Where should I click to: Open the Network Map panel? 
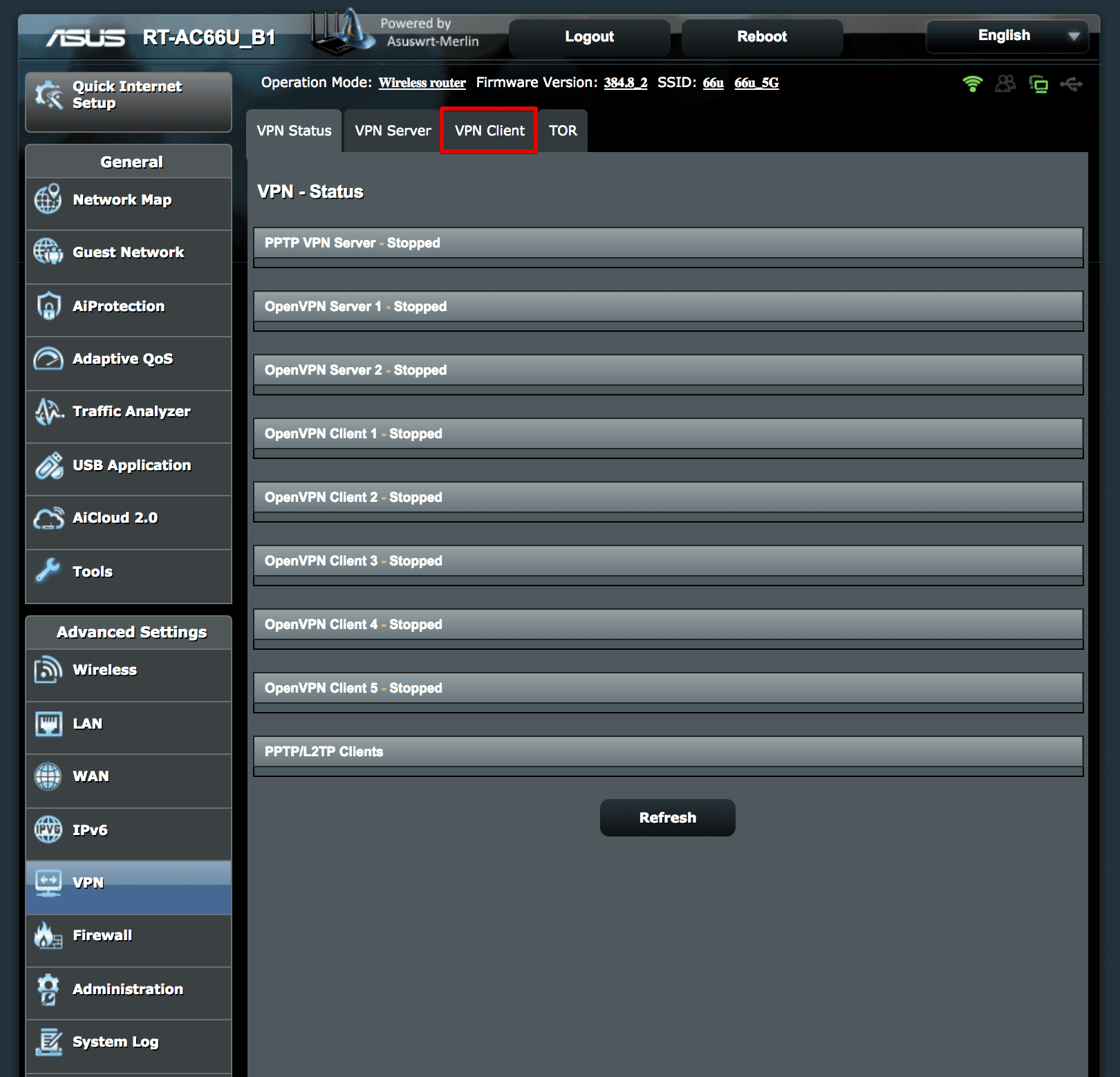122,200
